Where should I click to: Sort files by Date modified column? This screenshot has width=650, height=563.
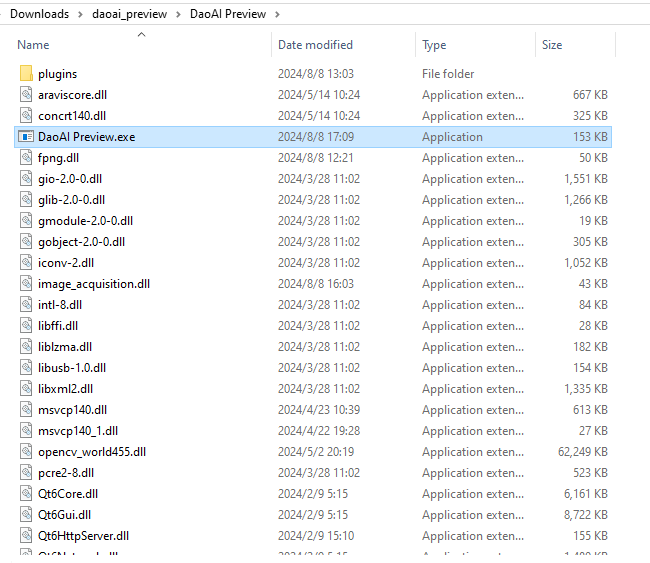[315, 45]
